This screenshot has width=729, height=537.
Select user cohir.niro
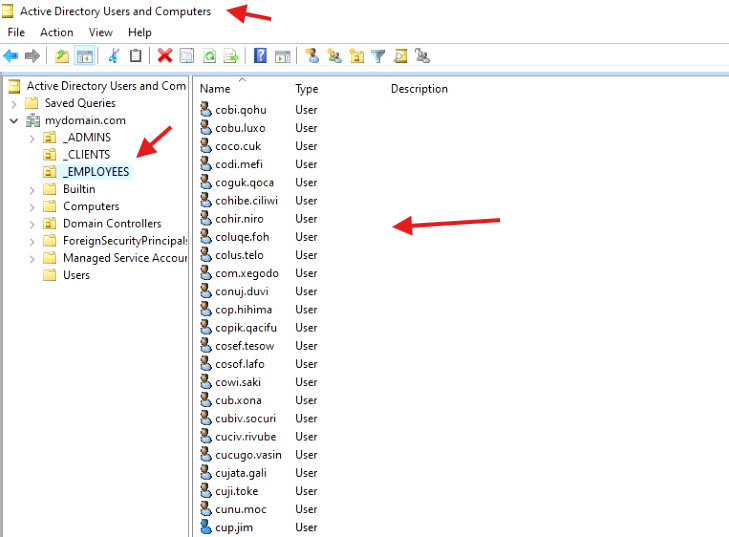[x=239, y=219]
